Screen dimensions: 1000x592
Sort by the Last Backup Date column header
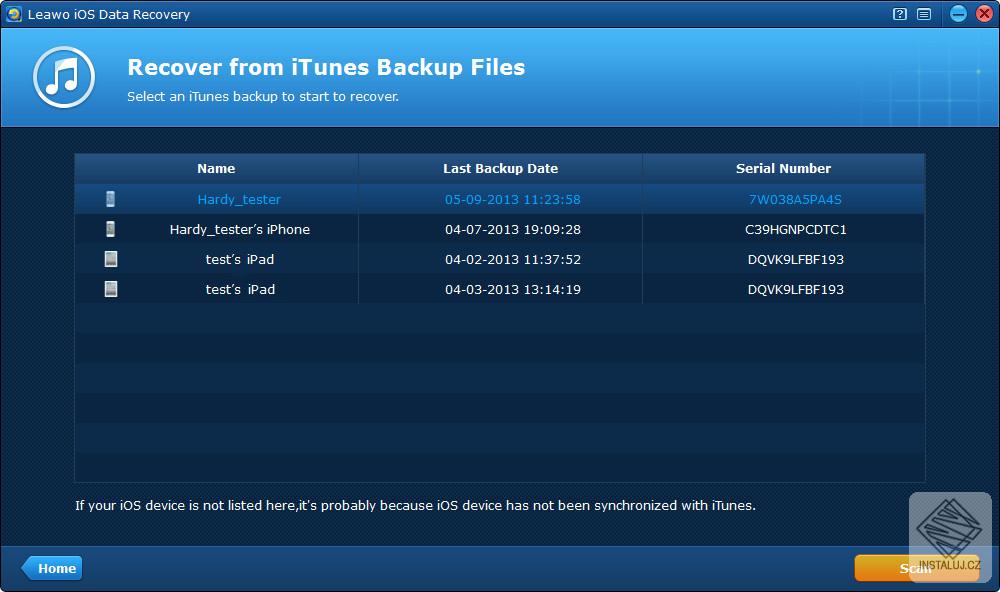[x=500, y=168]
